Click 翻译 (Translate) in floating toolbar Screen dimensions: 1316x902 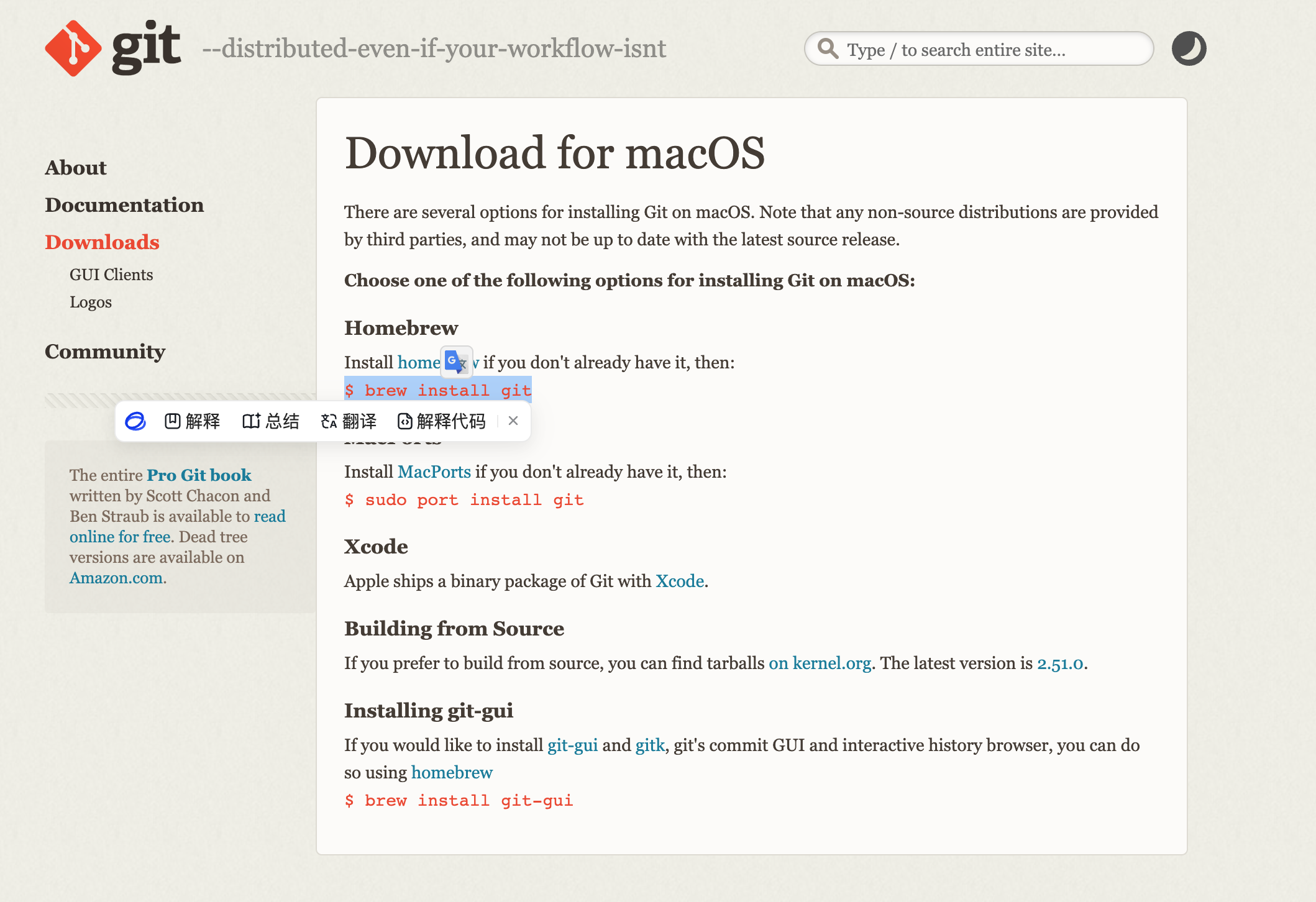(x=348, y=421)
